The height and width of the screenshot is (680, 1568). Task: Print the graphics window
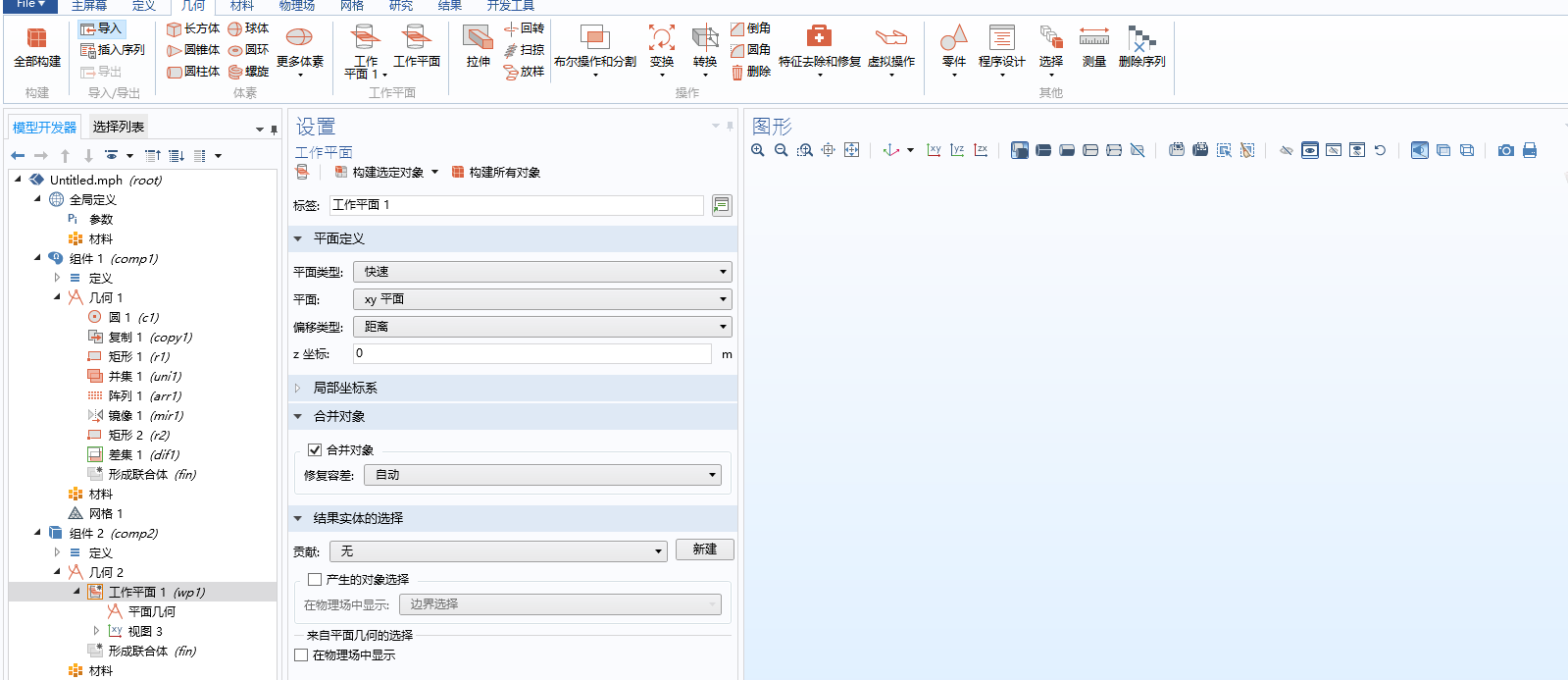pos(1530,150)
